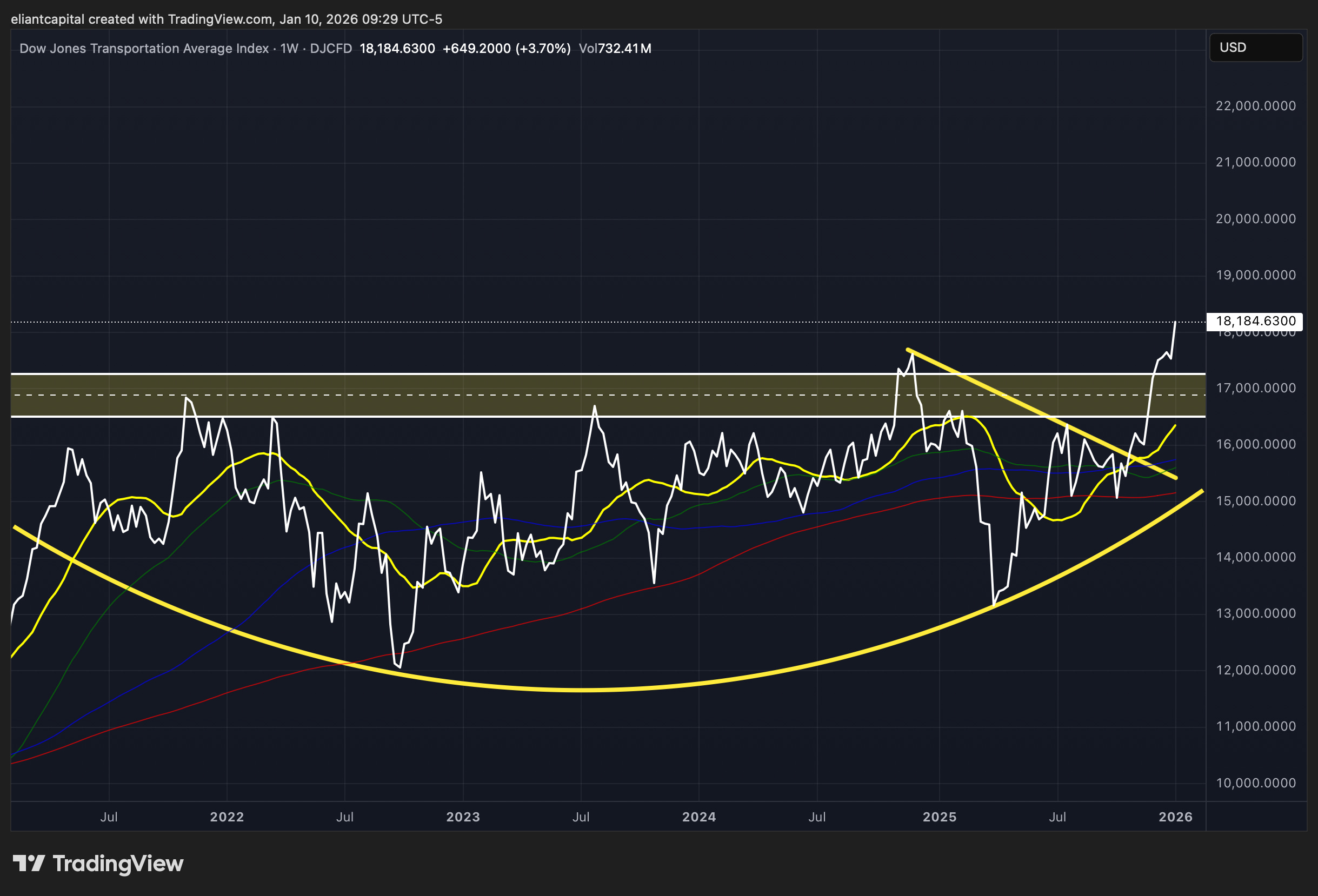Image resolution: width=1318 pixels, height=896 pixels.
Task: Click the 10,000.0000 price axis label
Action: 1256,783
